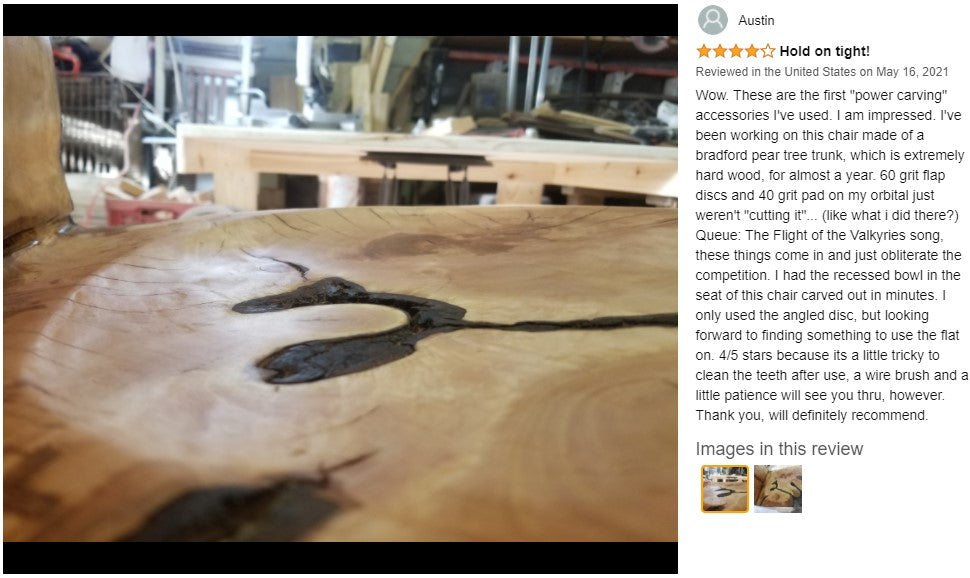Click the second filled orange rating star
This screenshot has width=970, height=578.
coord(719,51)
